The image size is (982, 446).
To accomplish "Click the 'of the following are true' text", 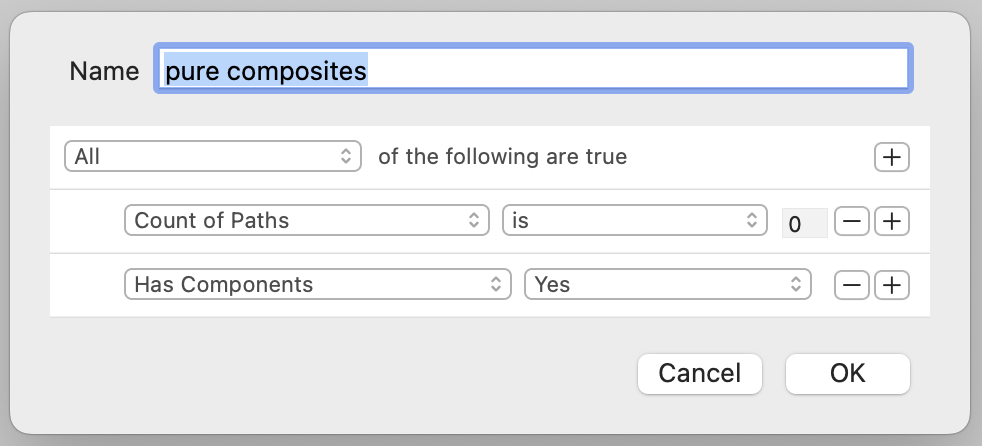I will [502, 157].
